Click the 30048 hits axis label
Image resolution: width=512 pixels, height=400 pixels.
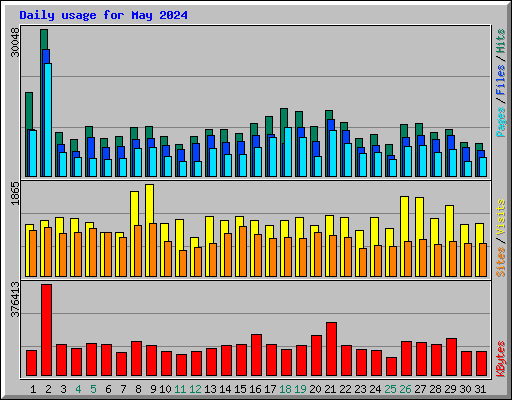pos(15,42)
